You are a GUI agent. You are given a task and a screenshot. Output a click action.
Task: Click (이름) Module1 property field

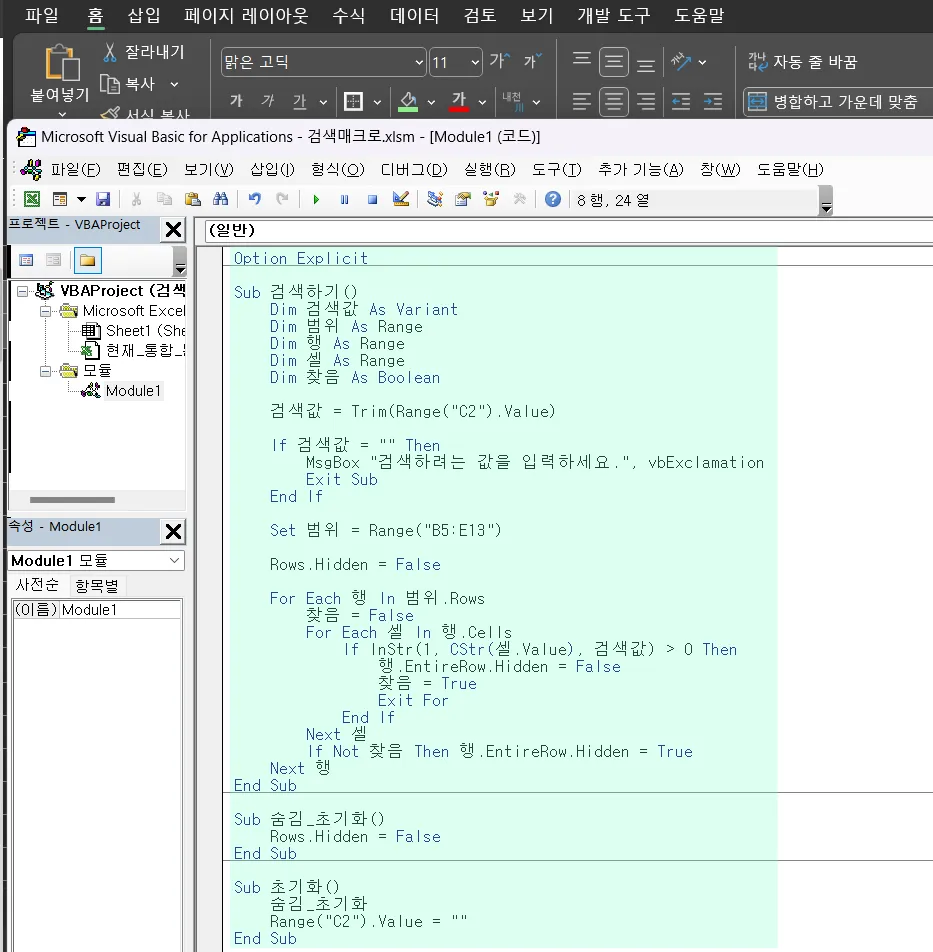(97, 610)
